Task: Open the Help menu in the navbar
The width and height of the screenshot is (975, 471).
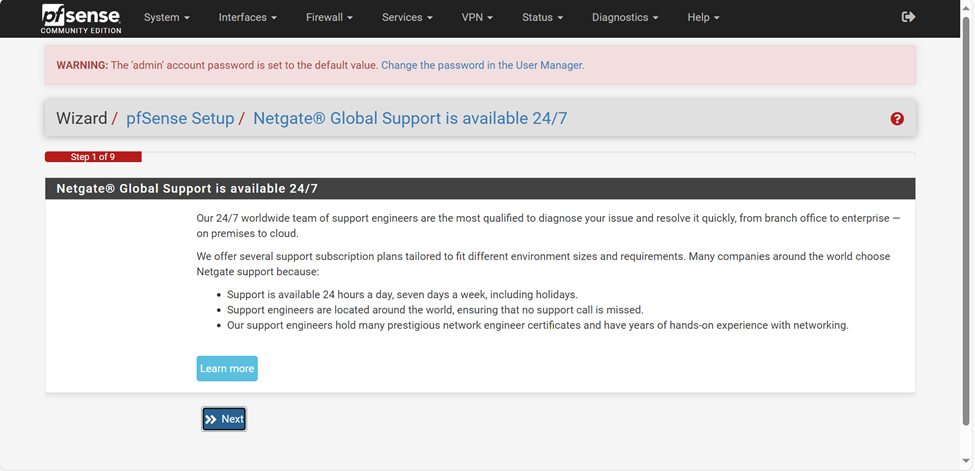Action: 703,18
